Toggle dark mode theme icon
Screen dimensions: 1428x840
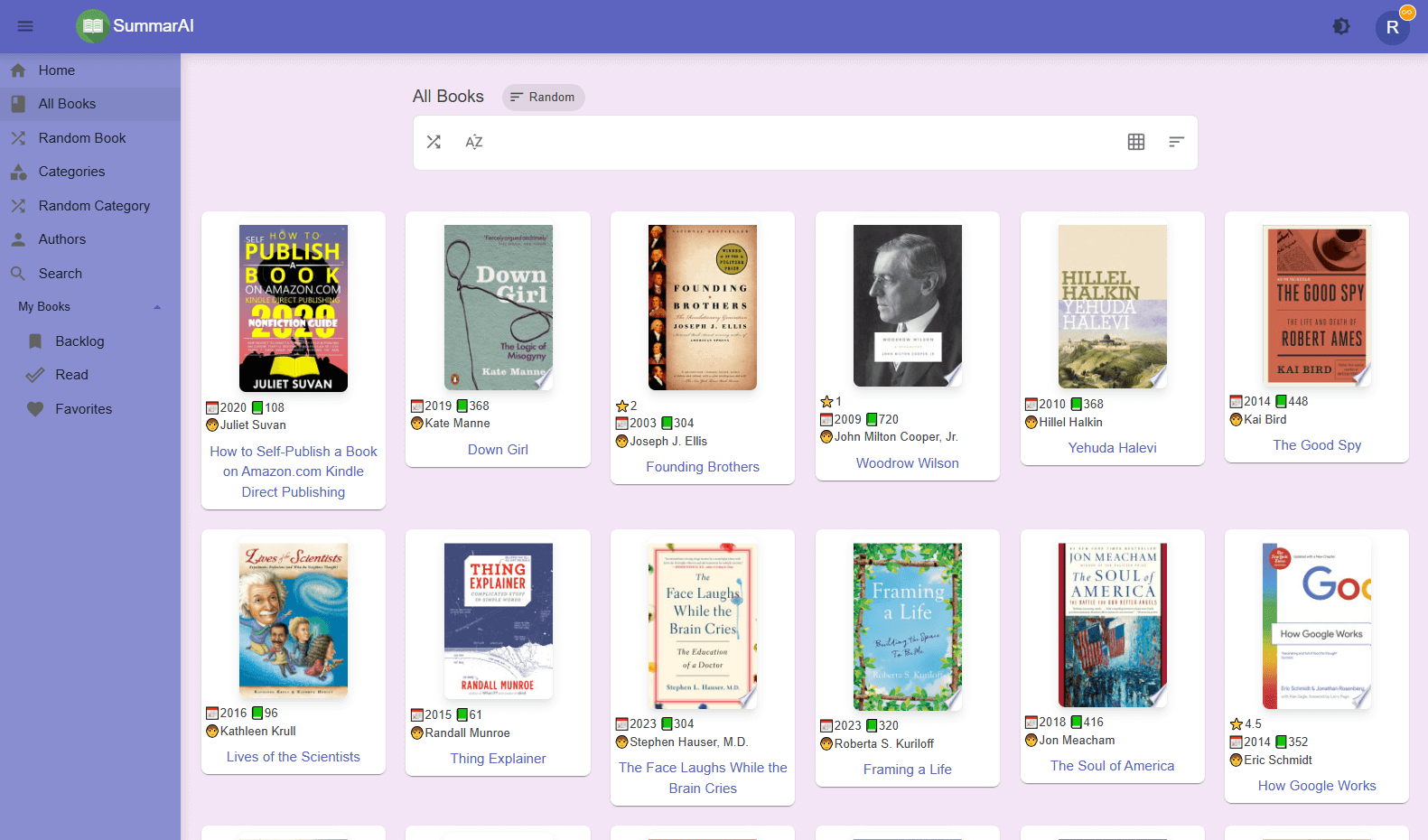point(1341,26)
